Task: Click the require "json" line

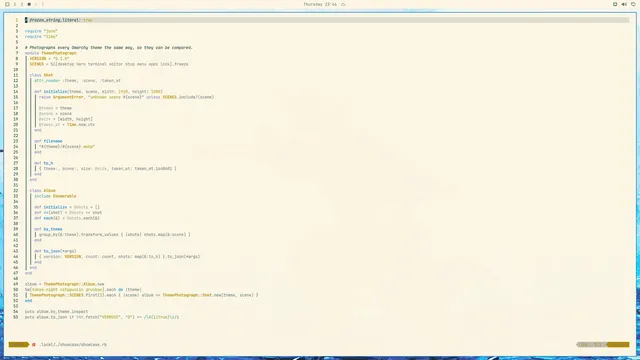Action: [41, 31]
